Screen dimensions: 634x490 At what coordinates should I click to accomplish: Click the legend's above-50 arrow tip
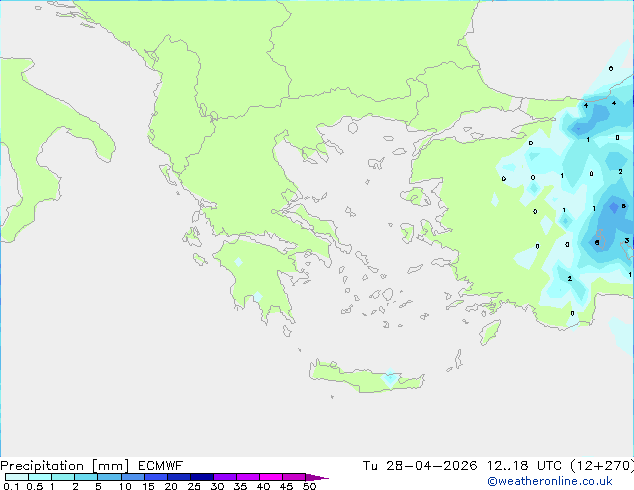(x=317, y=477)
